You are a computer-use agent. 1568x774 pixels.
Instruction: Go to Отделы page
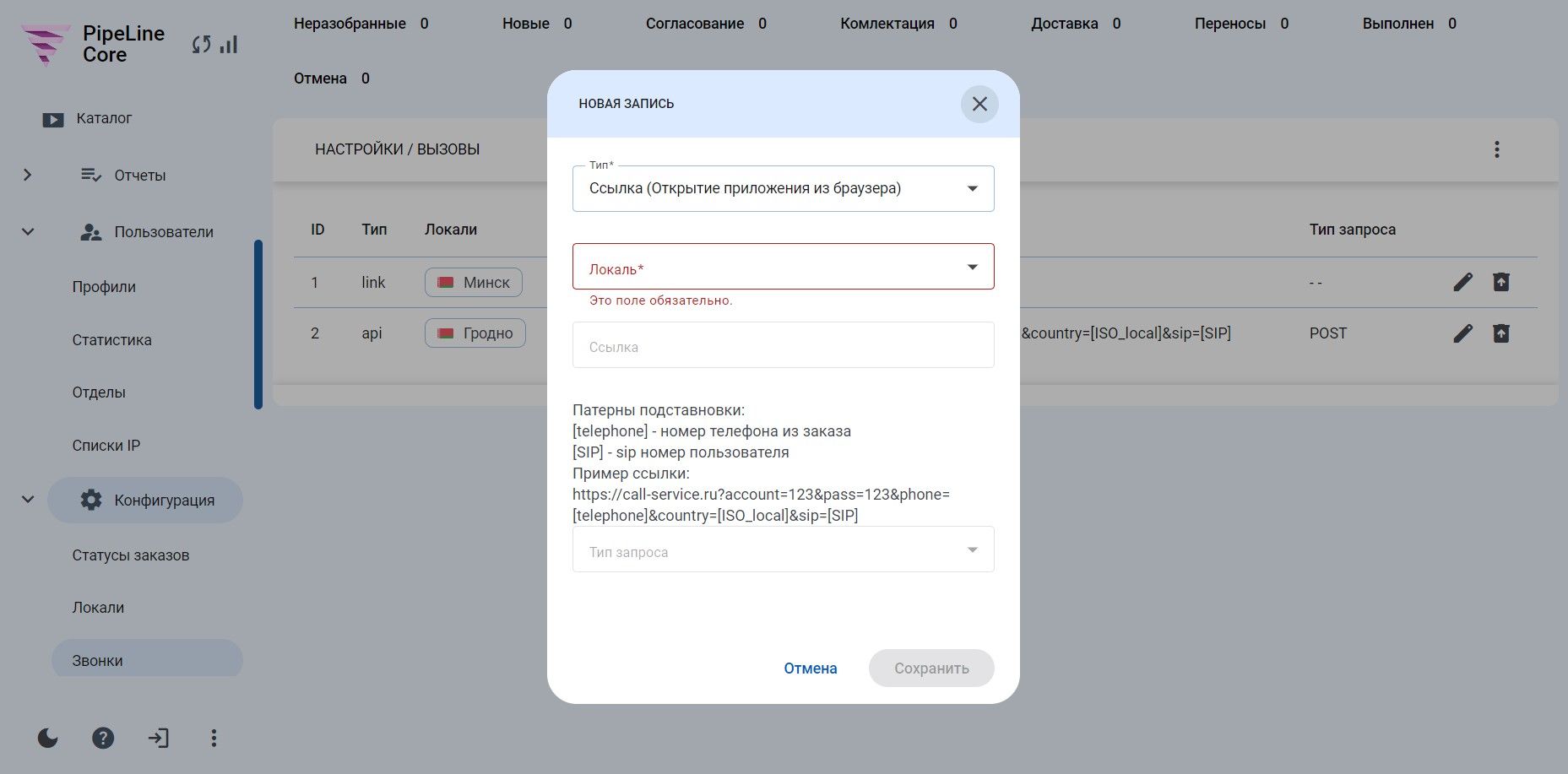coord(99,392)
